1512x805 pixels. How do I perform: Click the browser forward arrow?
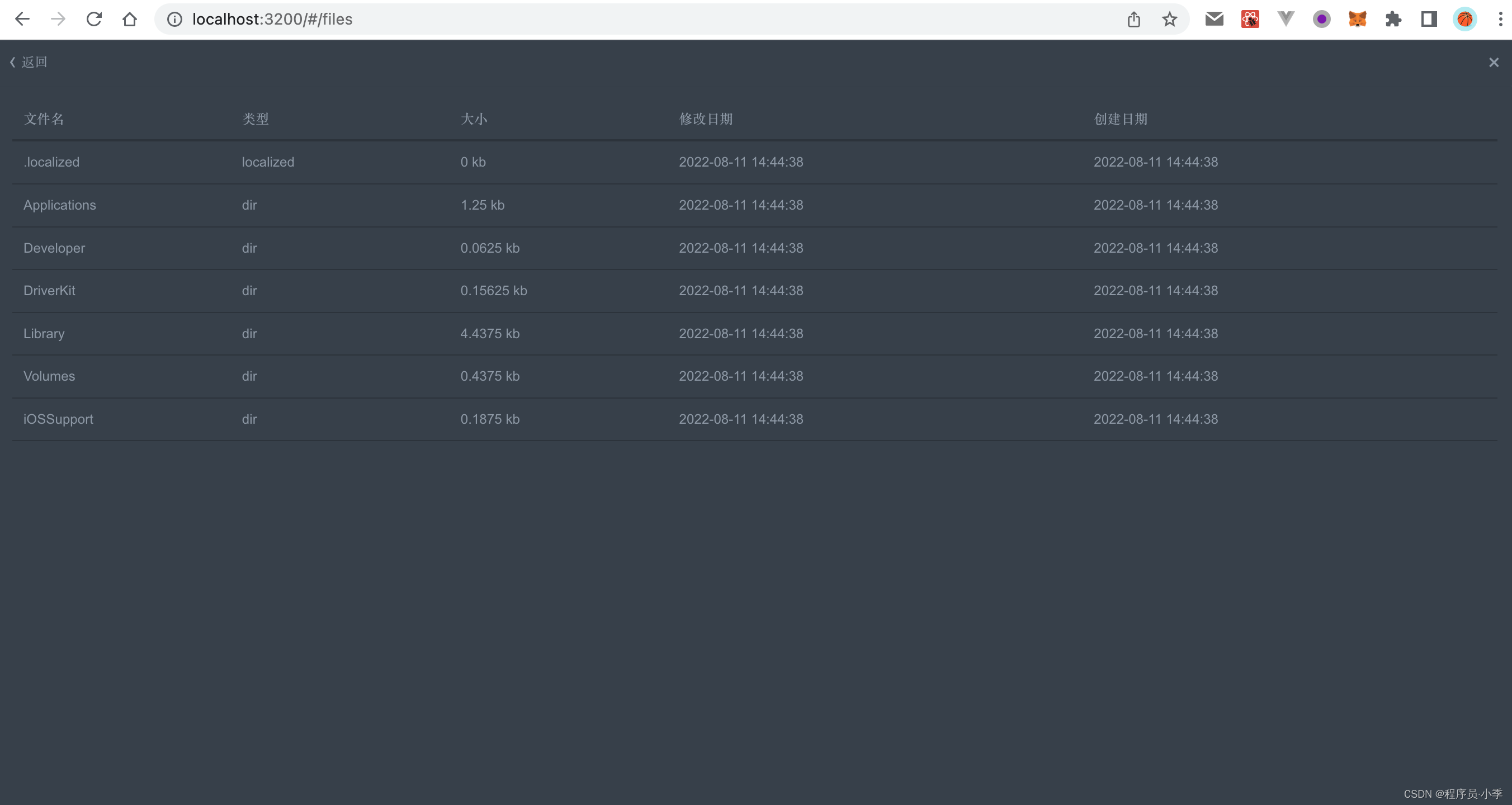58,20
